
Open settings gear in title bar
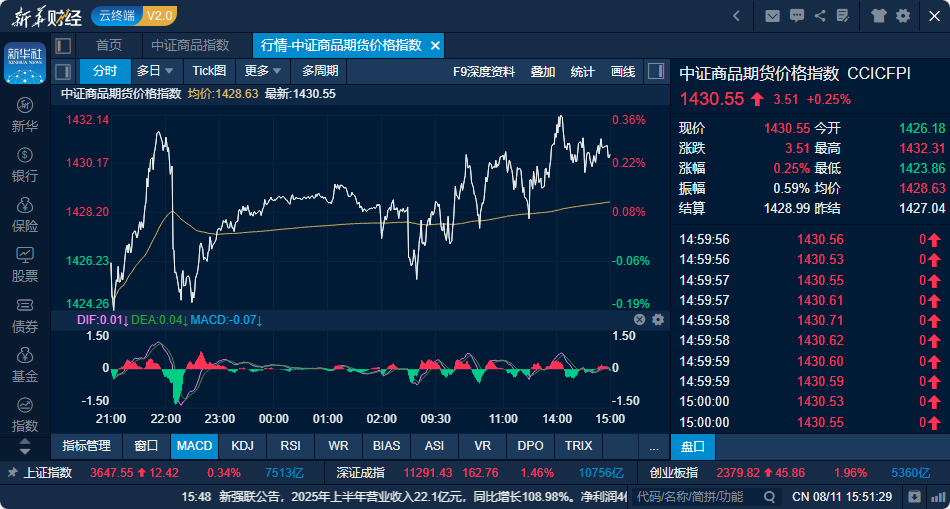(x=903, y=16)
